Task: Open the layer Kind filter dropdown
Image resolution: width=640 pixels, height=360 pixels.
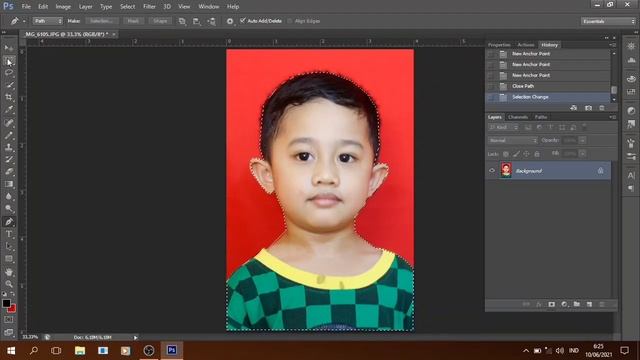Action: (x=503, y=127)
